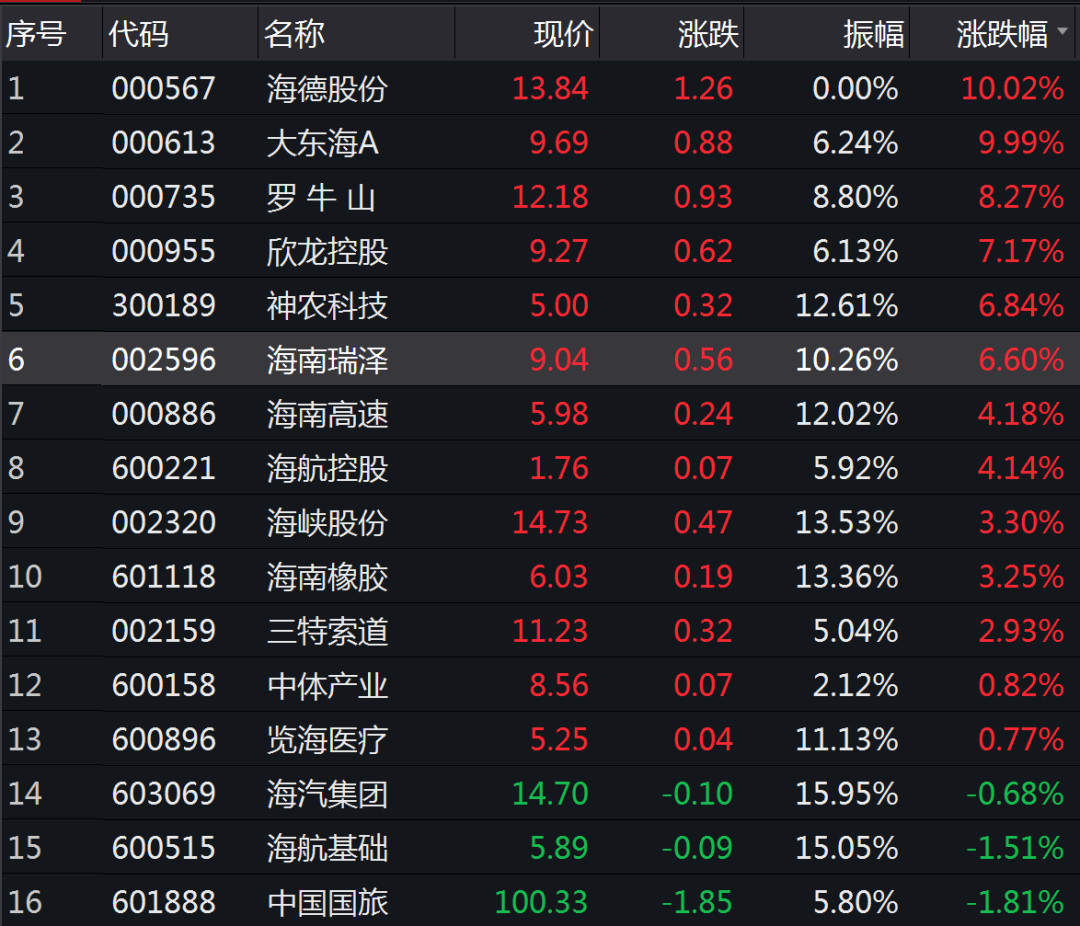1080x926 pixels.
Task: Select stock code 000567
Action: [163, 89]
